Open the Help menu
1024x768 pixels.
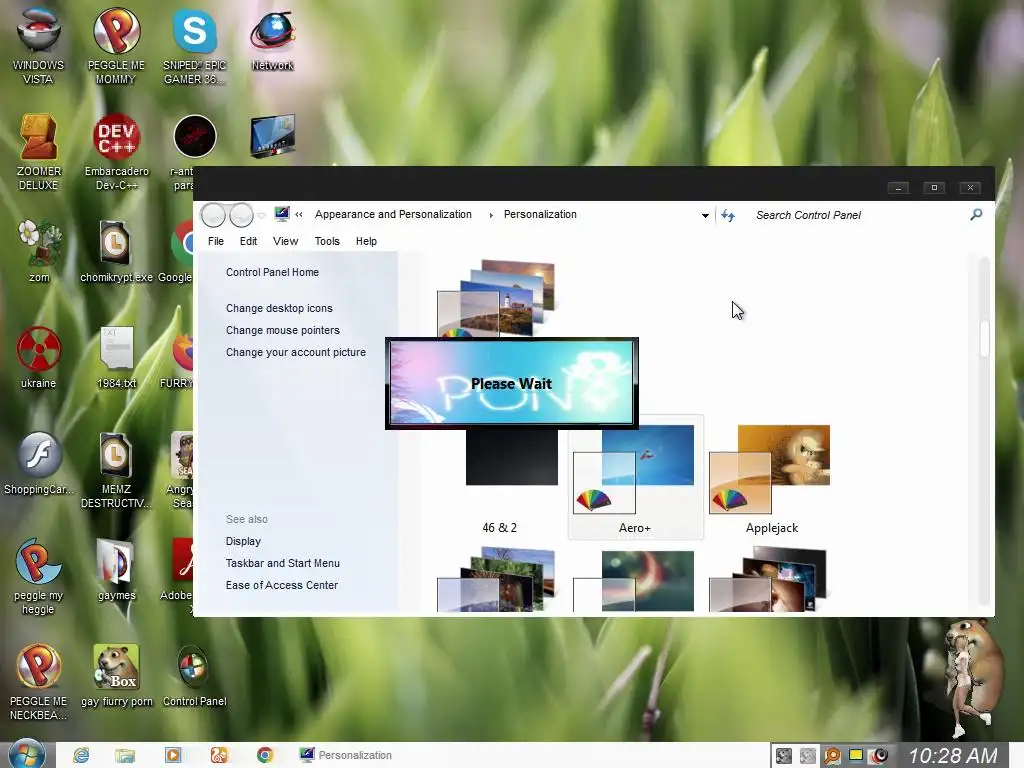(x=366, y=241)
